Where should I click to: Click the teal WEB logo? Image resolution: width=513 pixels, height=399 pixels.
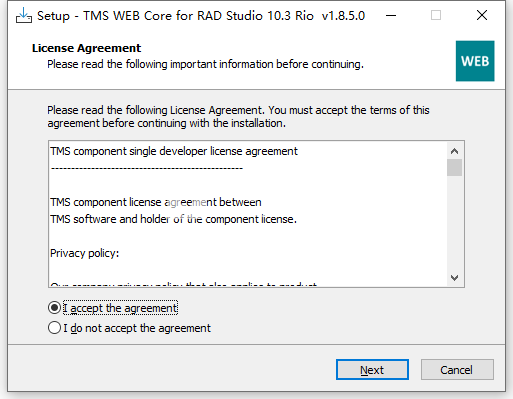[x=475, y=61]
